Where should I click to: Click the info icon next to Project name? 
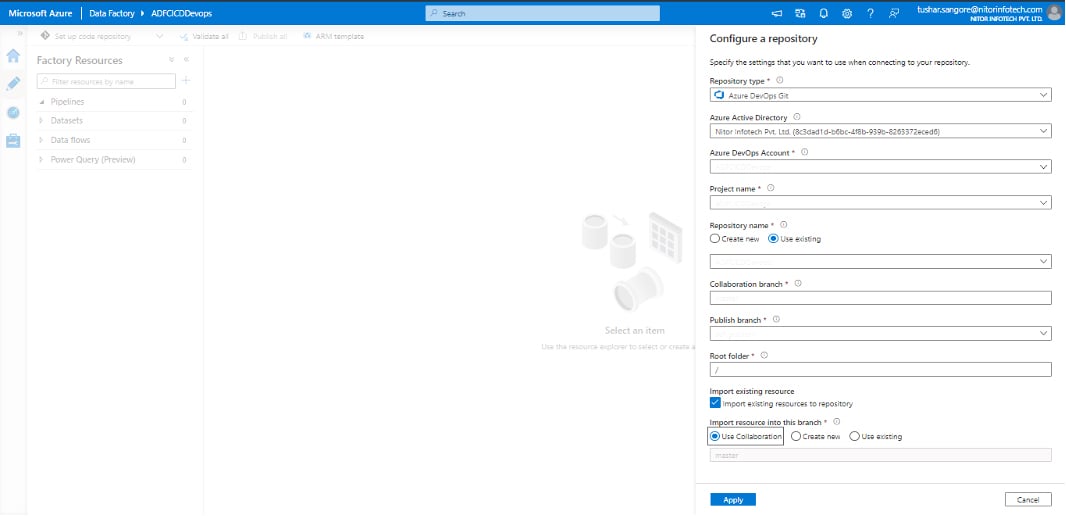(770, 188)
